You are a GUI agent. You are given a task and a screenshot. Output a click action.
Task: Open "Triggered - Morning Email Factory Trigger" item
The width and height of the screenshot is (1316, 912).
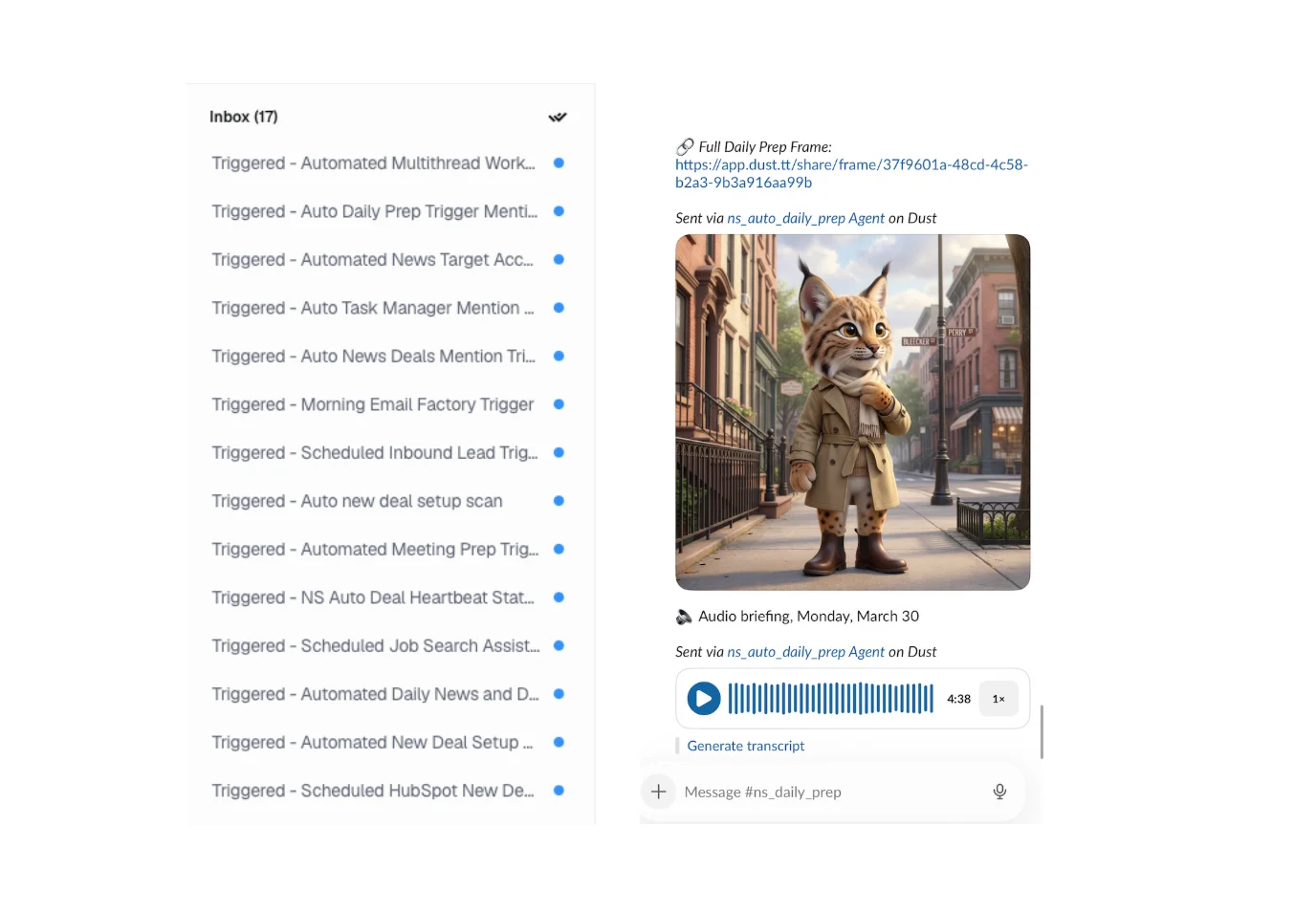(372, 404)
